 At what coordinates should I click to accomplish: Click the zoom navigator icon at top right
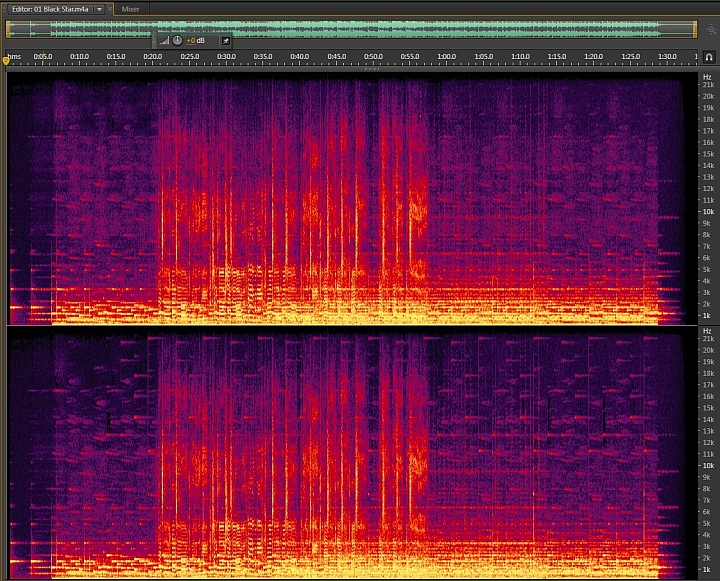[x=711, y=29]
